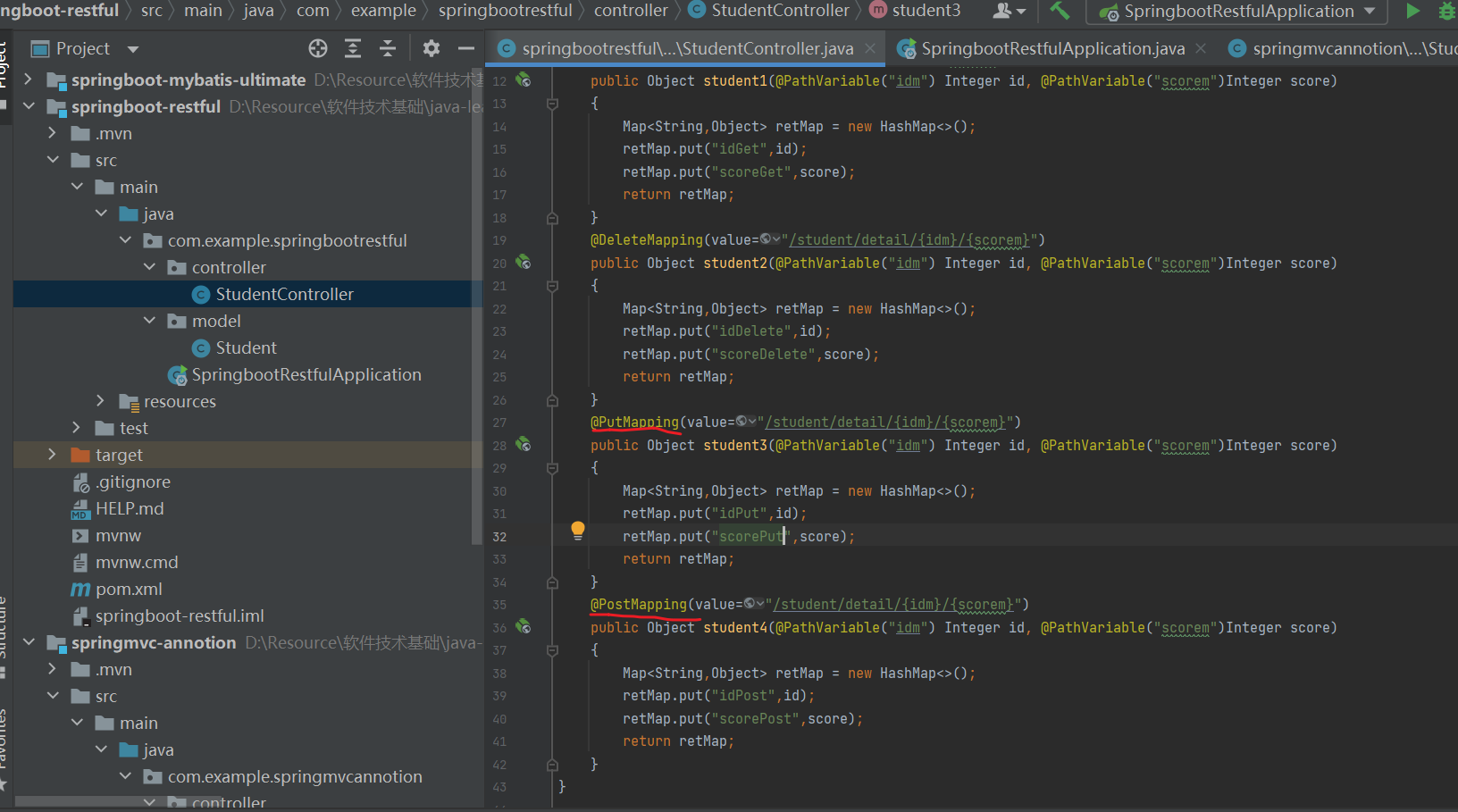The height and width of the screenshot is (812, 1458).
Task: Click the DeleteMapping URL path link
Action: pos(909,239)
